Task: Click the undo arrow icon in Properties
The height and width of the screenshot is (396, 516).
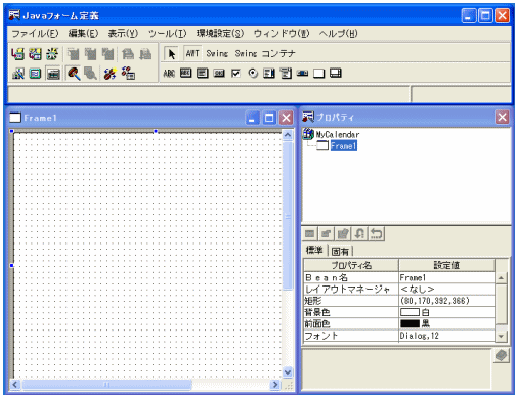Action: (376, 233)
